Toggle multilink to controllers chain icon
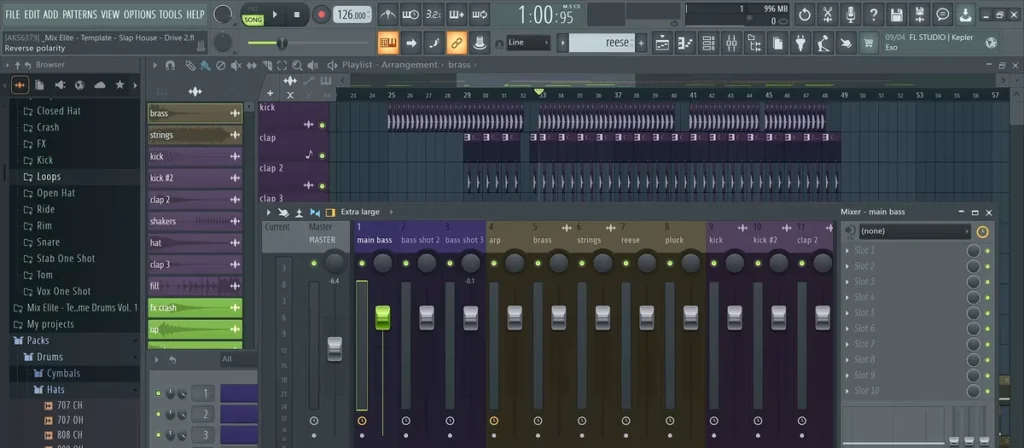1024x448 pixels. [x=457, y=43]
